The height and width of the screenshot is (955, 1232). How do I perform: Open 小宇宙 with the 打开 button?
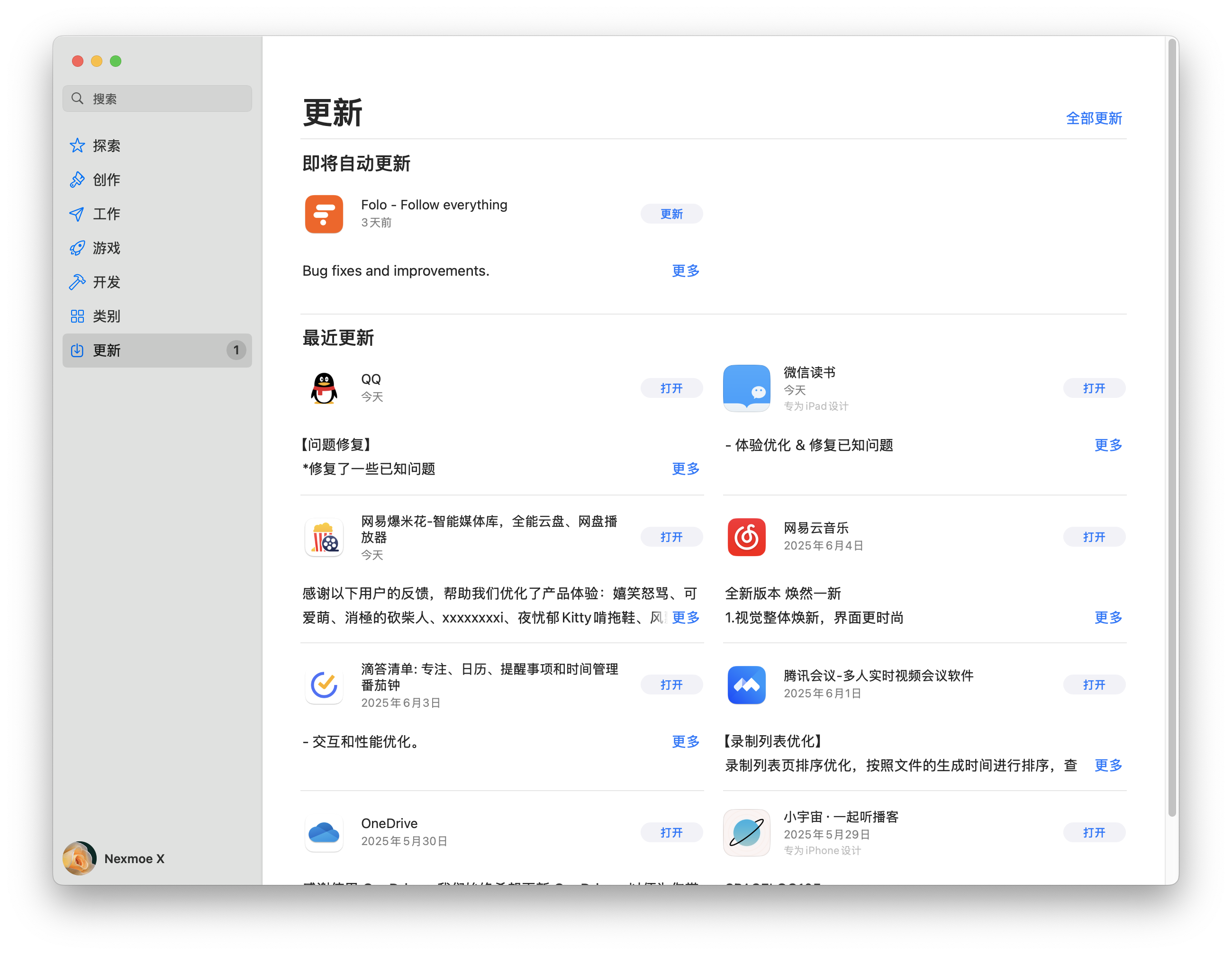[x=1094, y=833]
